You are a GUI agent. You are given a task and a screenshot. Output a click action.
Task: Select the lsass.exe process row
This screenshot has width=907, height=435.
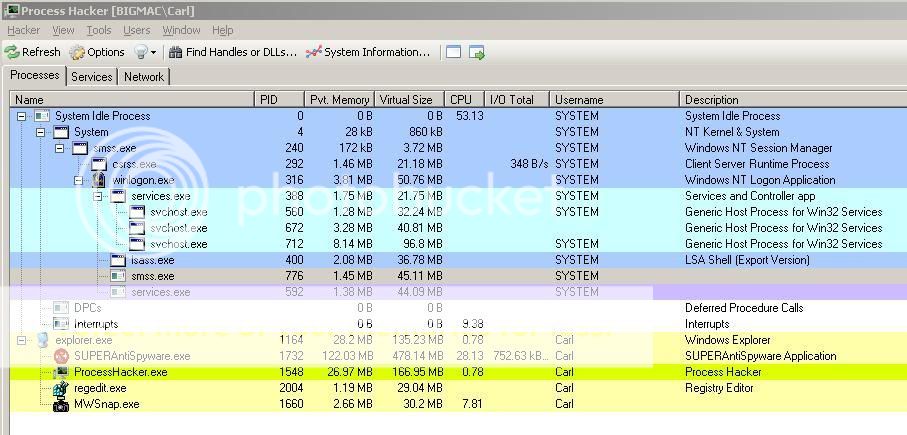tap(458, 260)
